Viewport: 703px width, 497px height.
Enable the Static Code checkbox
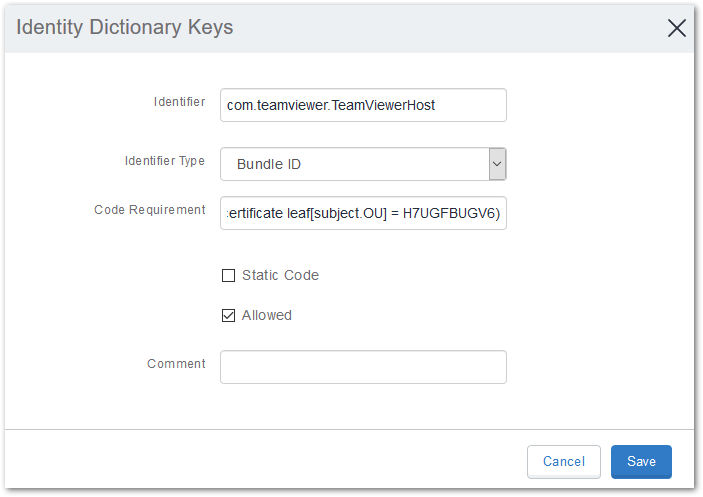[x=228, y=275]
